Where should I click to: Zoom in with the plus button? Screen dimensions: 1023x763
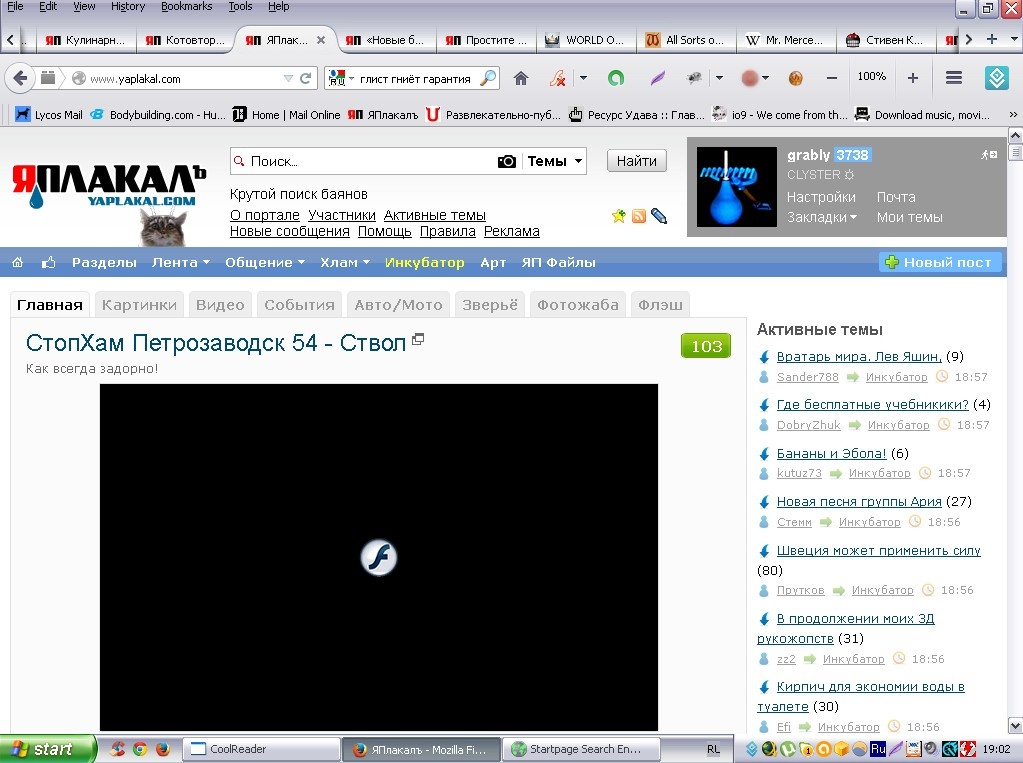(x=913, y=78)
